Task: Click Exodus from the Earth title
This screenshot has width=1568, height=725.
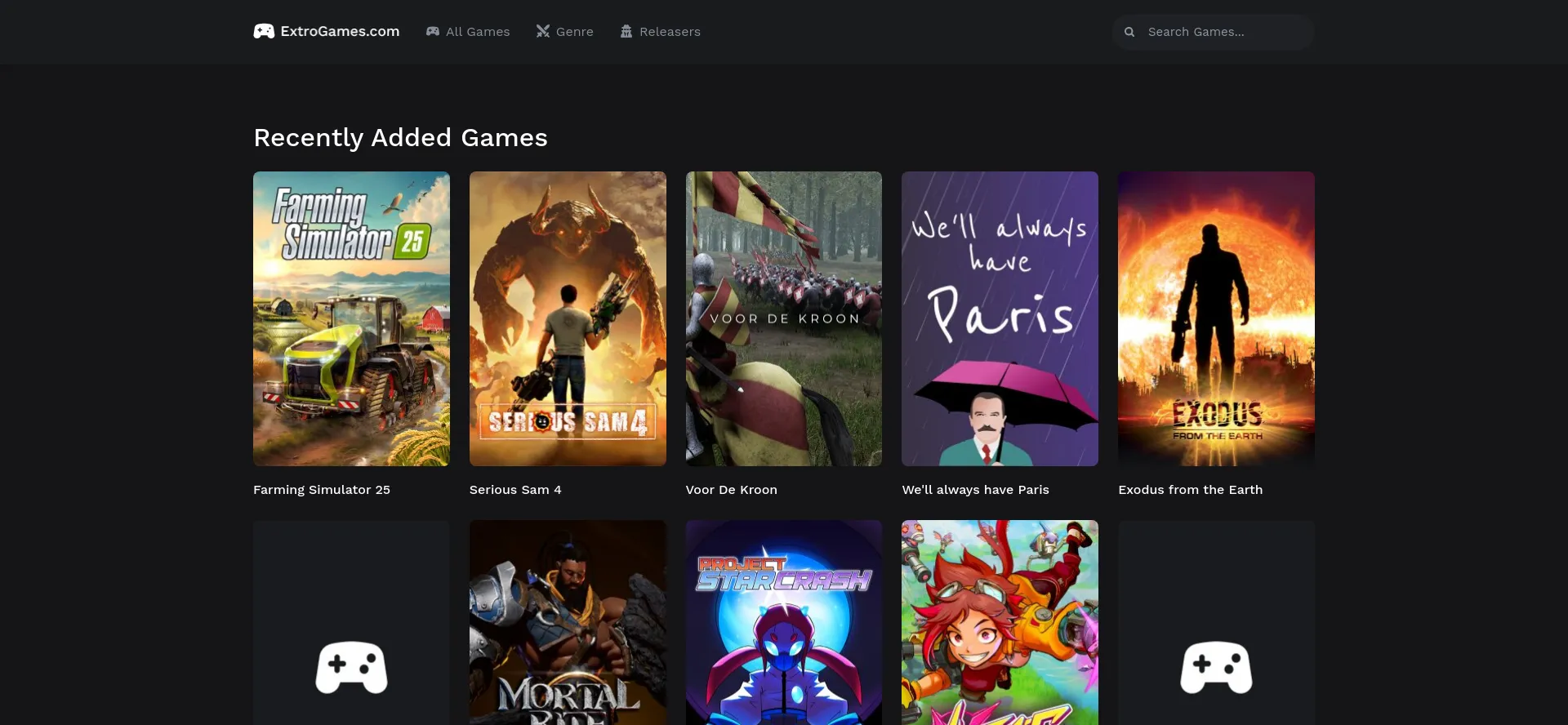Action: [1190, 490]
